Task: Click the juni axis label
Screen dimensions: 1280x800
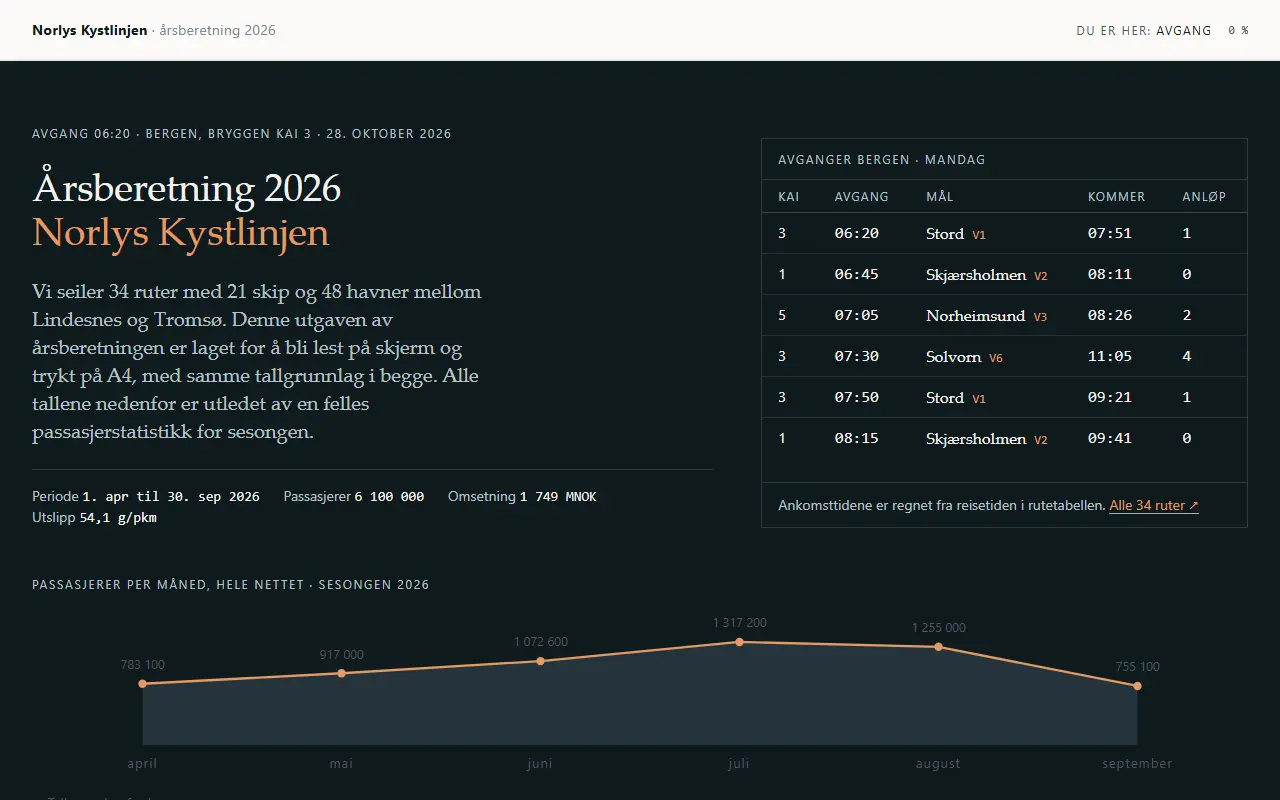Action: (x=540, y=764)
